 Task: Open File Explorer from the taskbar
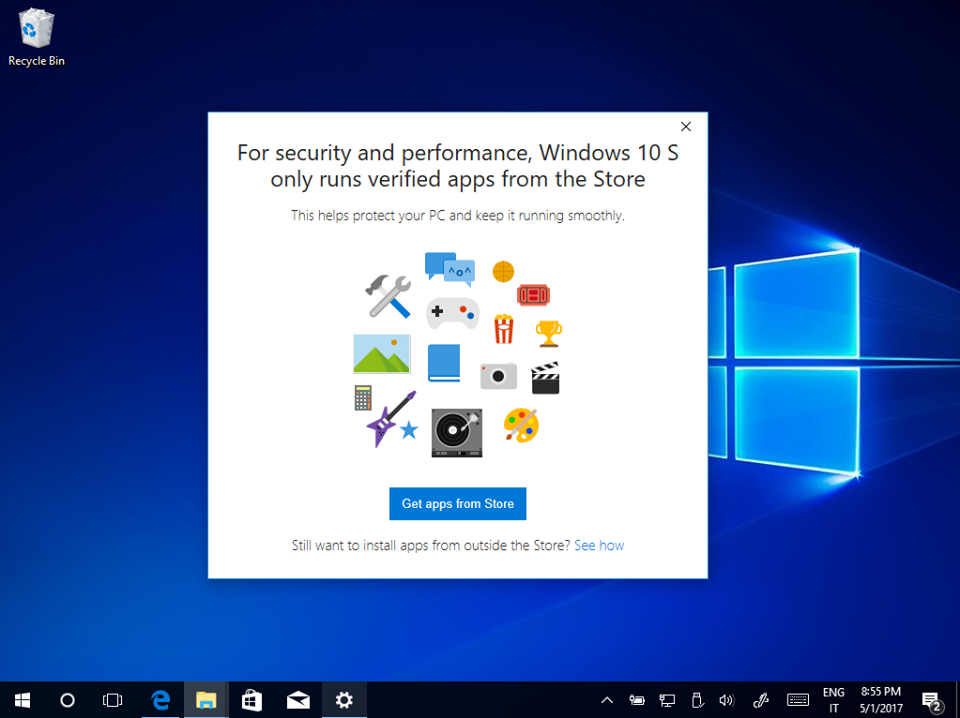(206, 700)
